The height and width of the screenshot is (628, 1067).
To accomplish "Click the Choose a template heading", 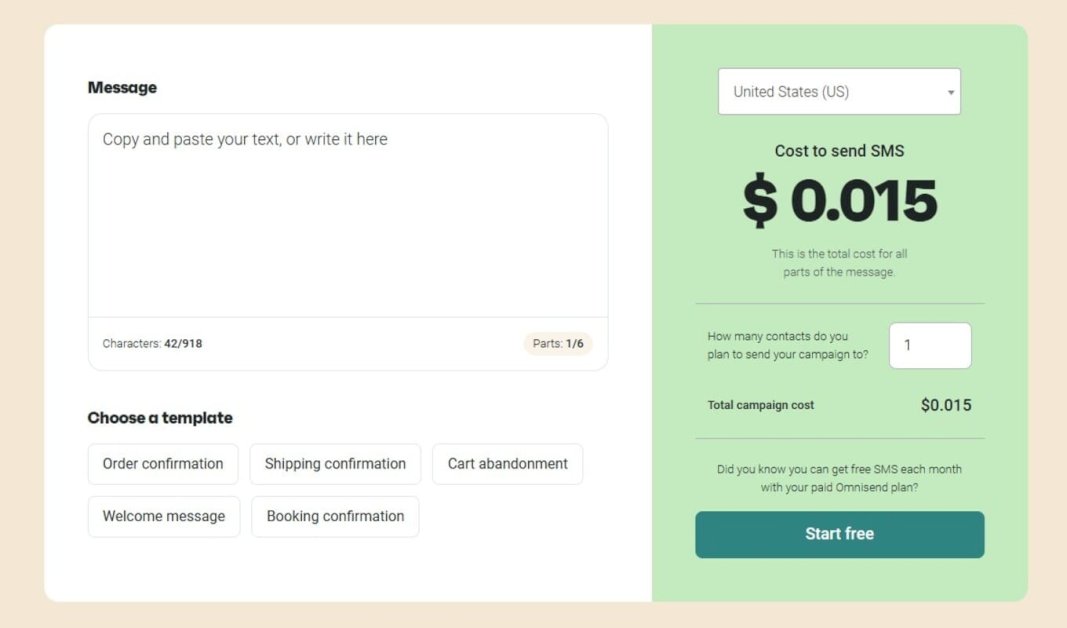I will (x=160, y=418).
